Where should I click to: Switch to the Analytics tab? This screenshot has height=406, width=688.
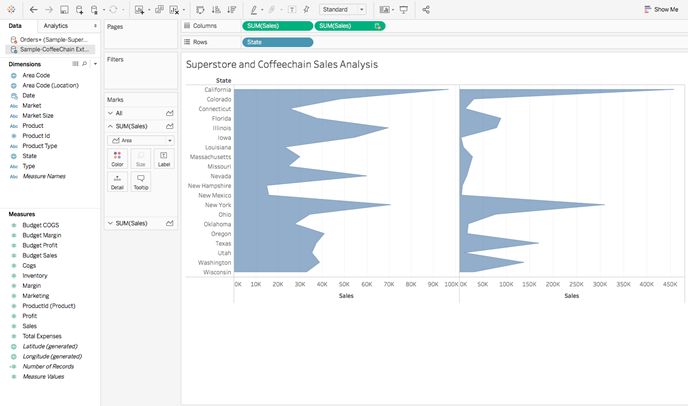[x=56, y=26]
